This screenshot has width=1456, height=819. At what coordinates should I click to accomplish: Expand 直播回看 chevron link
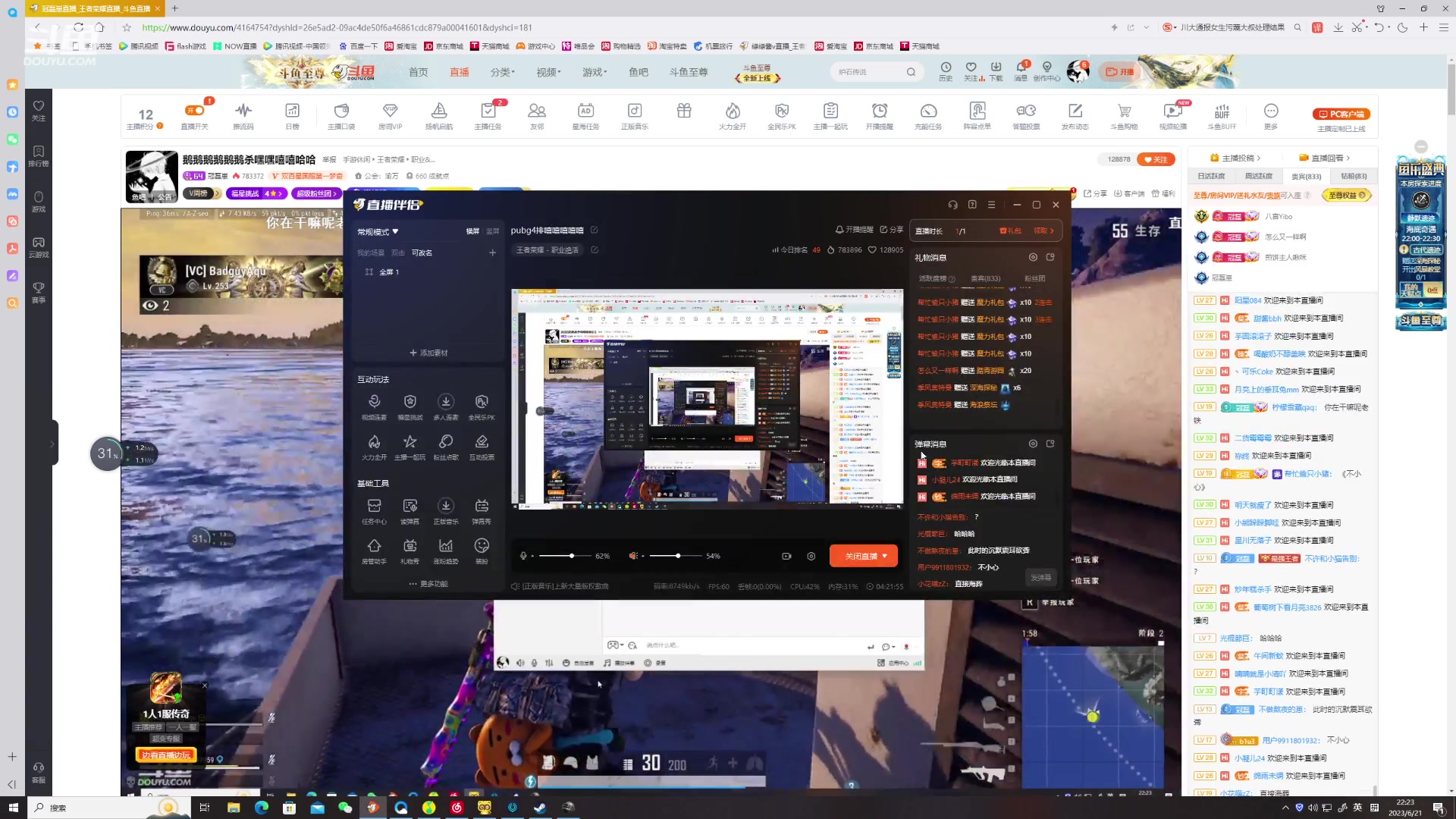[1324, 158]
